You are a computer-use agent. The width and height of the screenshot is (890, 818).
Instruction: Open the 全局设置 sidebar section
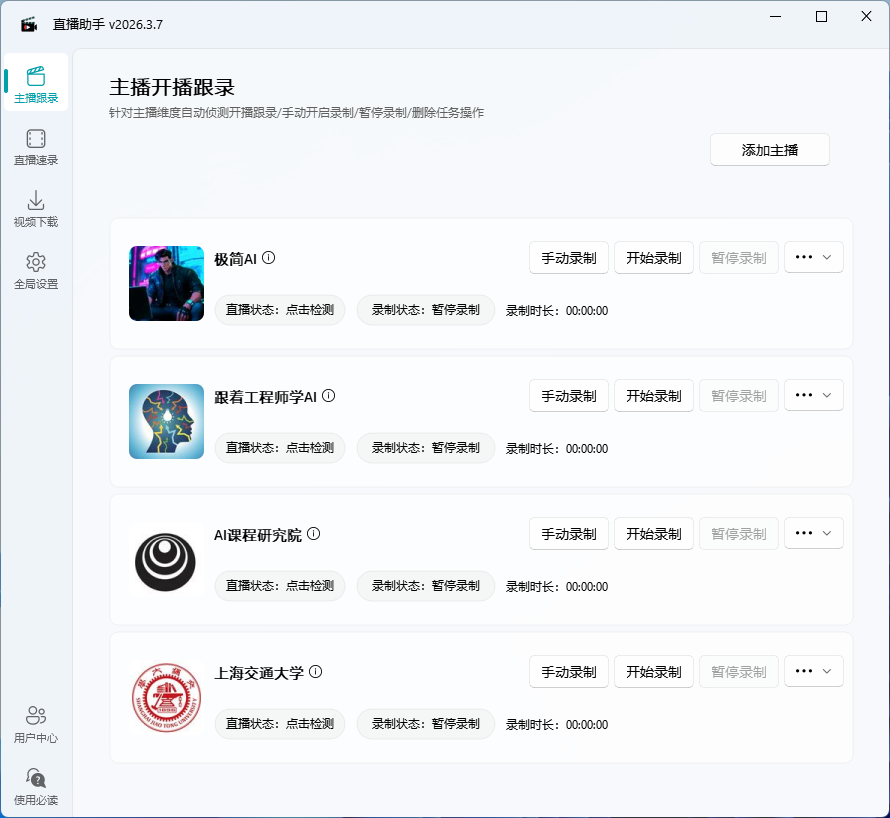pyautogui.click(x=35, y=270)
